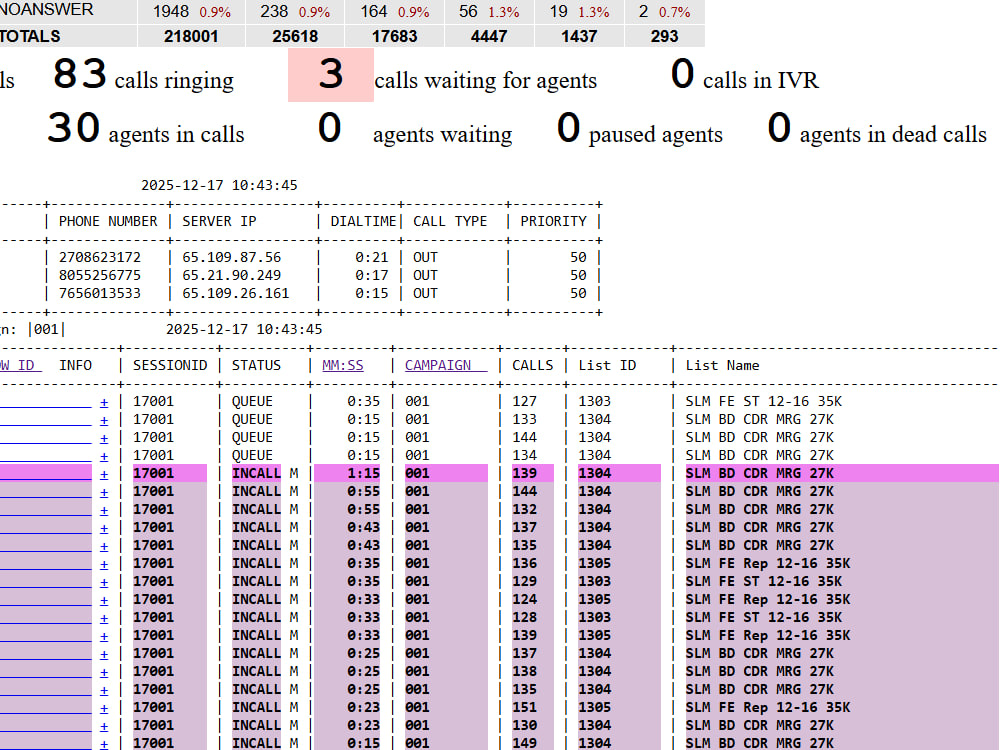Click the highlighted '3' calls waiting counter
Image resolution: width=1000 pixels, height=750 pixels.
click(331, 75)
